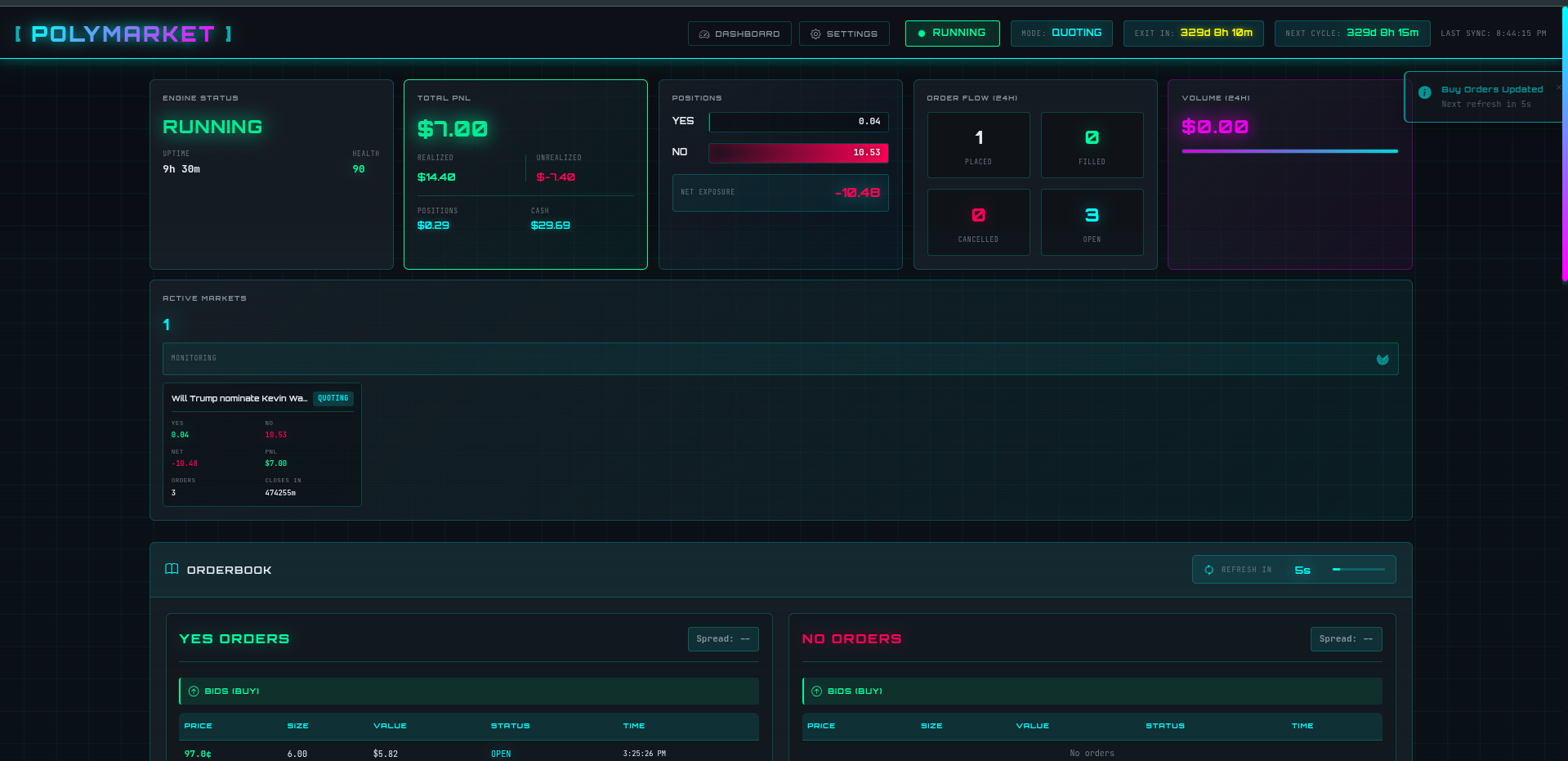Viewport: 1568px width, 761px height.
Task: Click the upward arrow icon on NO BIDS header
Action: [816, 691]
